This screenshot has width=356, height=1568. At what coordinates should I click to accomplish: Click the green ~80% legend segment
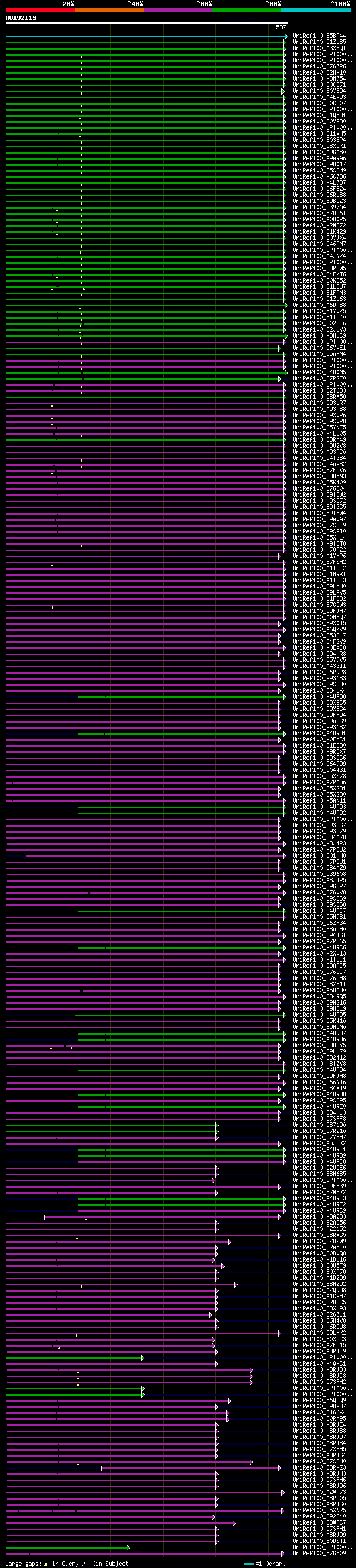pos(247,10)
